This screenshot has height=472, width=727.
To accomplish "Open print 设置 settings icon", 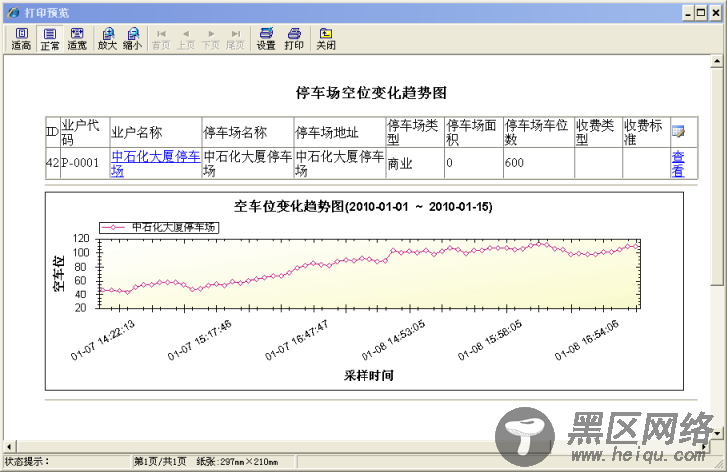I will (266, 39).
